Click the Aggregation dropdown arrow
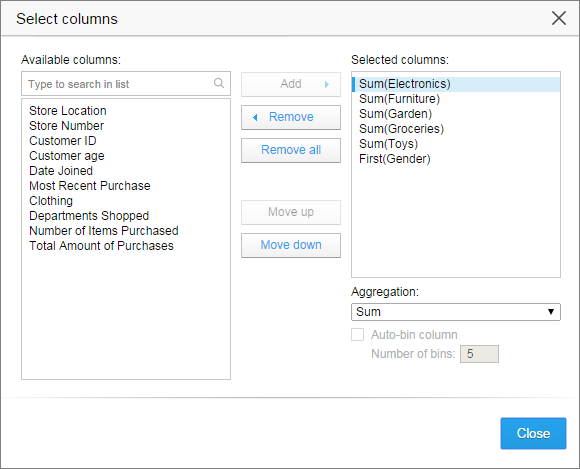580x469 pixels. click(x=551, y=312)
